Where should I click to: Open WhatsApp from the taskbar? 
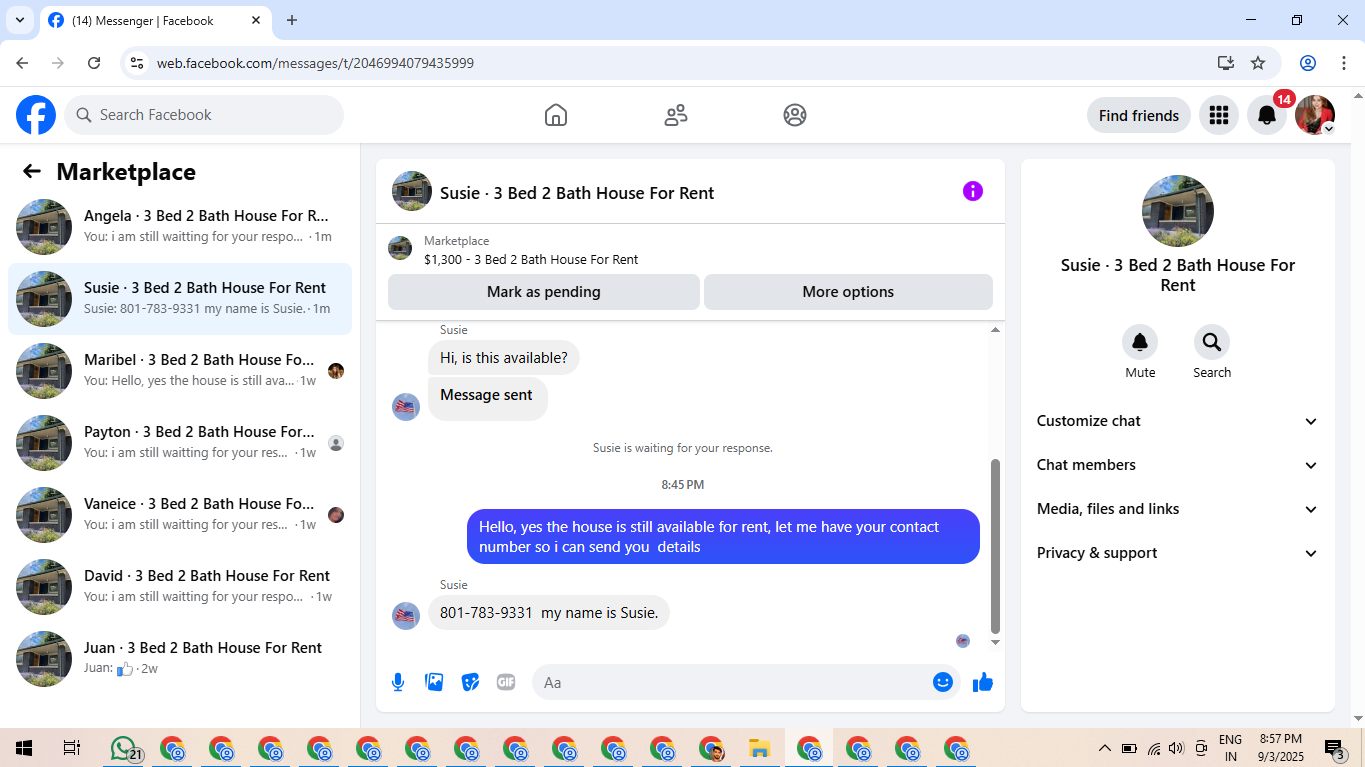[x=124, y=748]
